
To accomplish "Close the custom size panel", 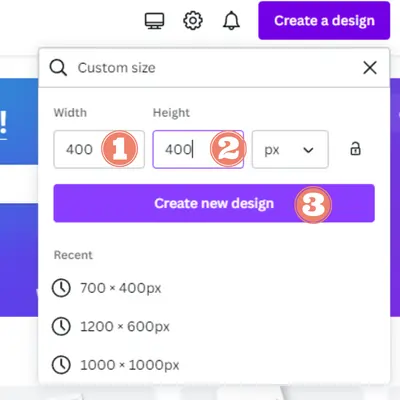I will tap(370, 68).
